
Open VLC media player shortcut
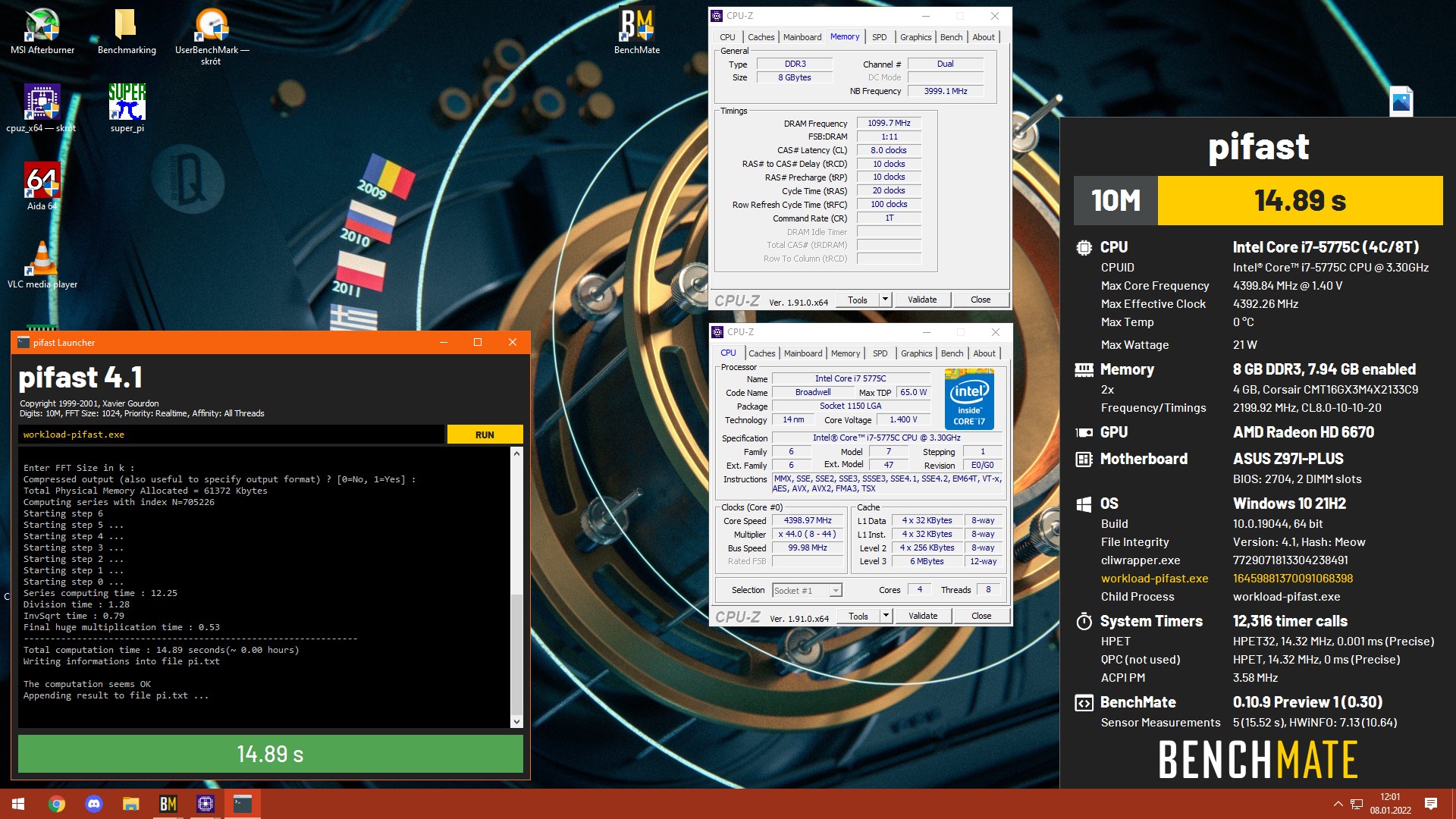coord(42,264)
